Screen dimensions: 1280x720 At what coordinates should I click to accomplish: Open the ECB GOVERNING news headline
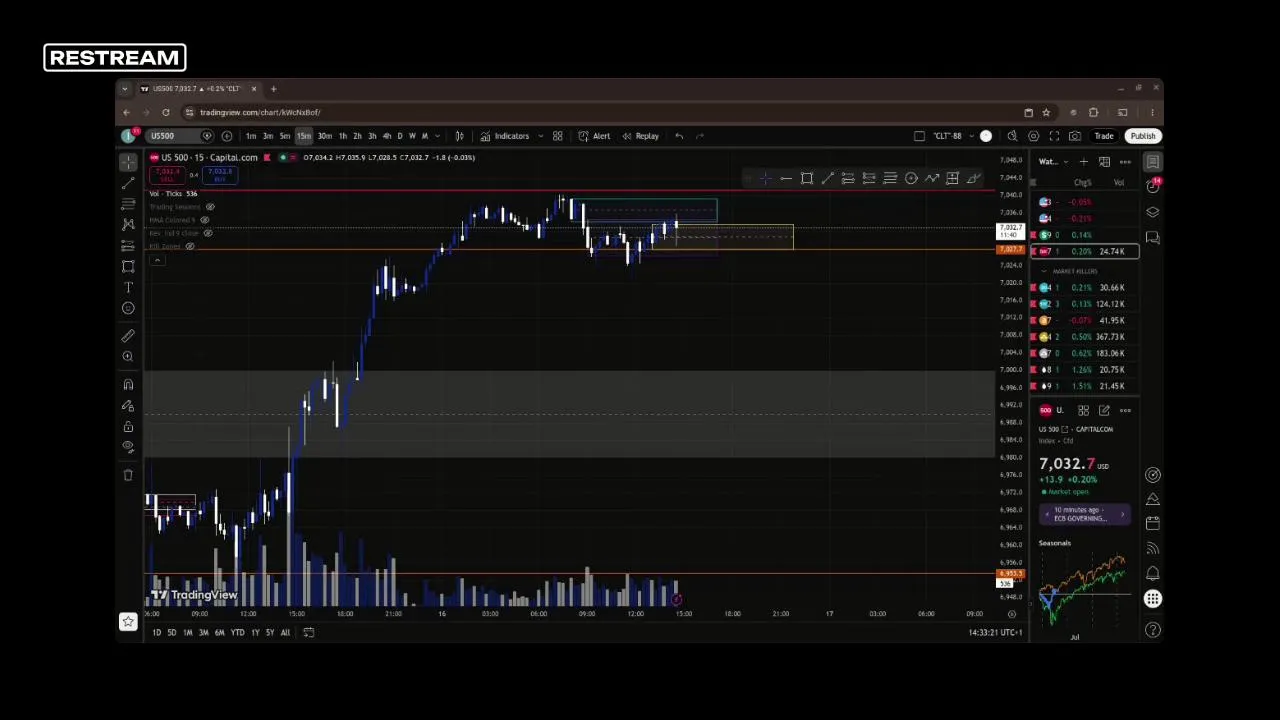point(1085,514)
